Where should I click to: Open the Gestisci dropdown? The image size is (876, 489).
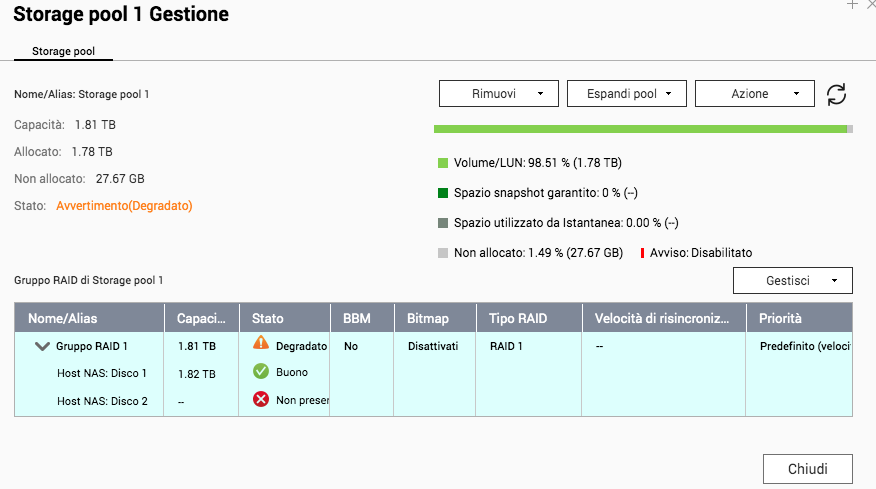[792, 281]
